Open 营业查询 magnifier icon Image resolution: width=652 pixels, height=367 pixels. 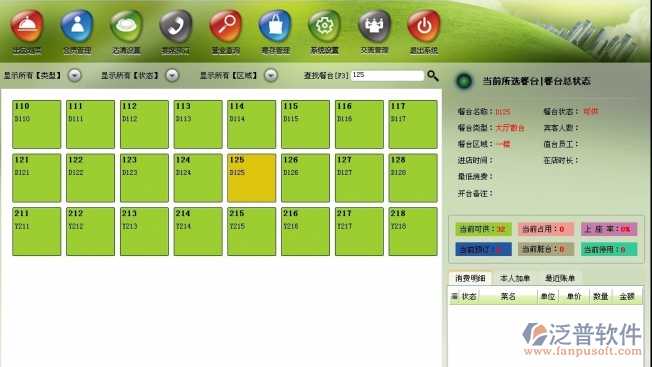pyautogui.click(x=225, y=26)
